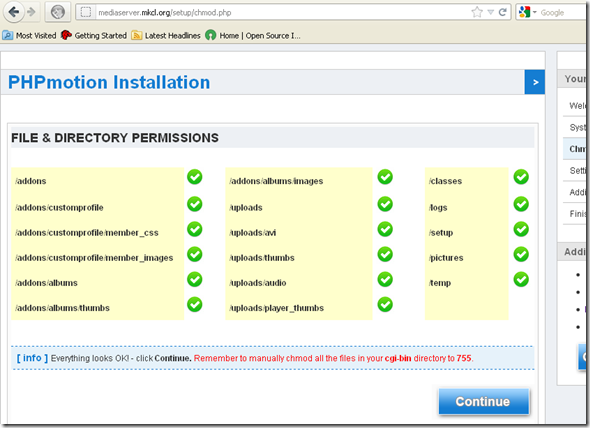
Task: Click the /uploads/player_thumbs text
Action: [276, 308]
